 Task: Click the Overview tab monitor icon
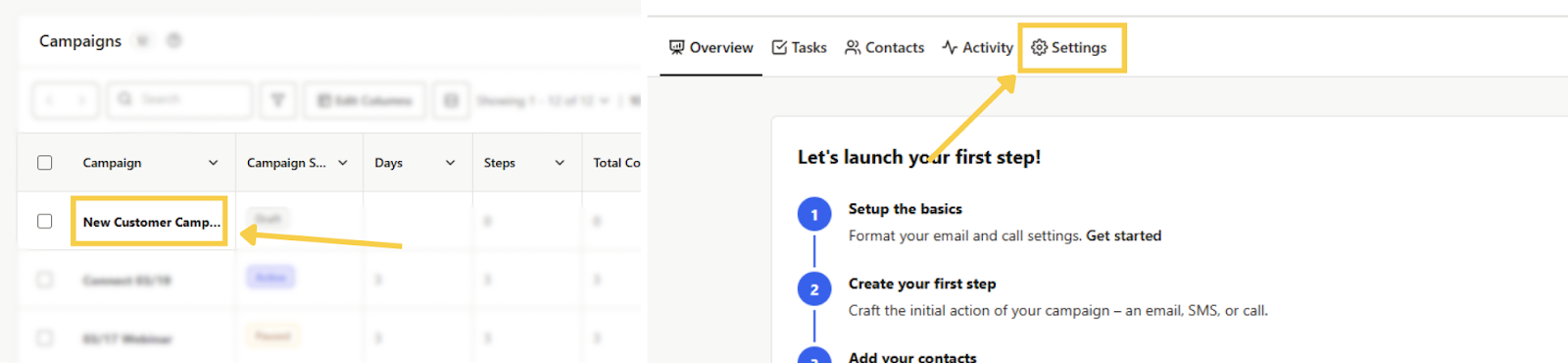coord(677,47)
